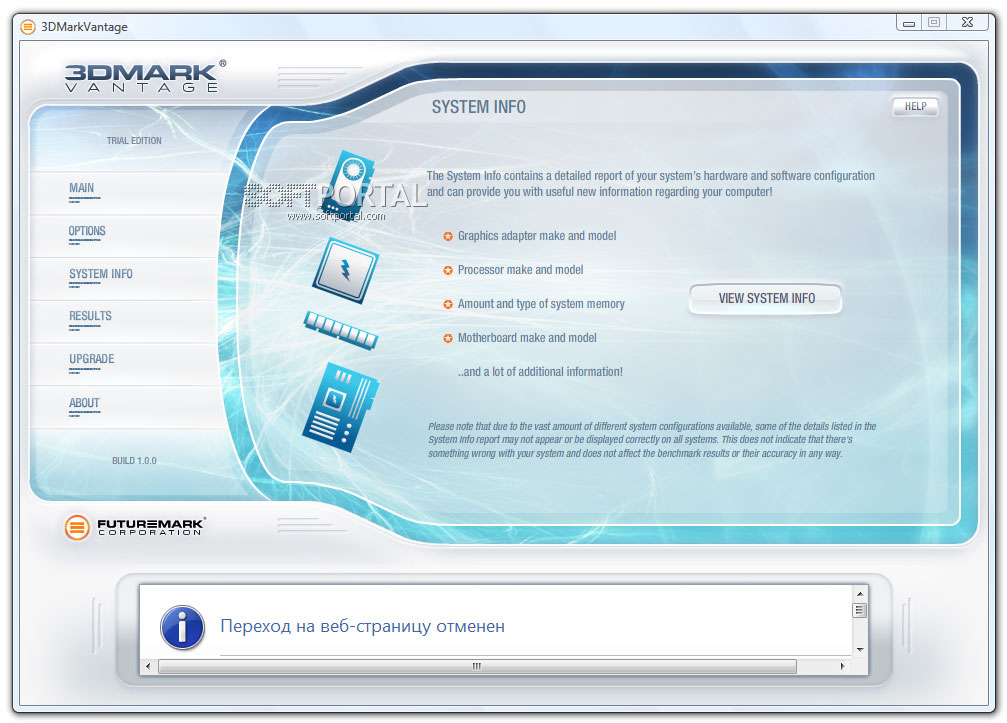The width and height of the screenshot is (1007, 723).
Task: Click the motherboard icon
Action: [340, 407]
